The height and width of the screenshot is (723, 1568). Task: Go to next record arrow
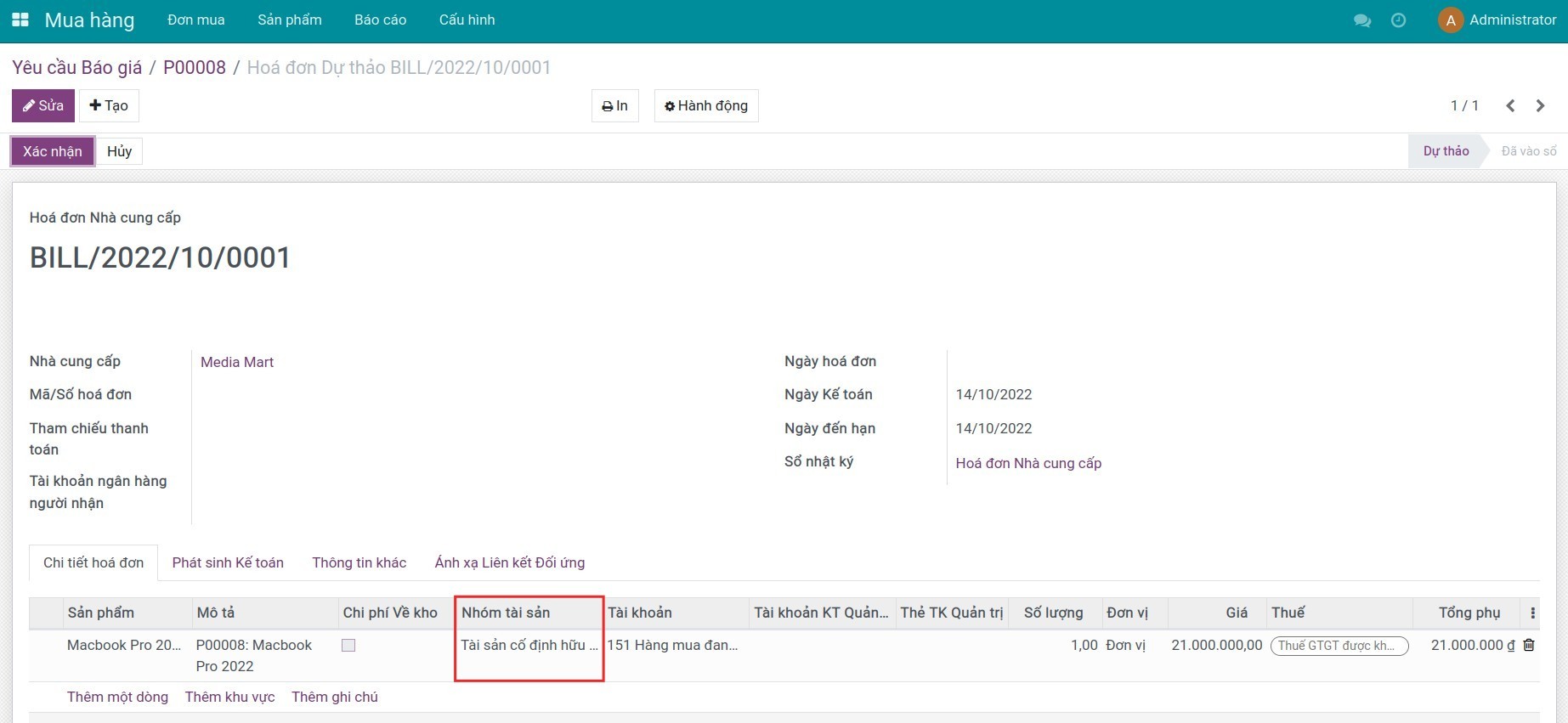tap(1540, 105)
